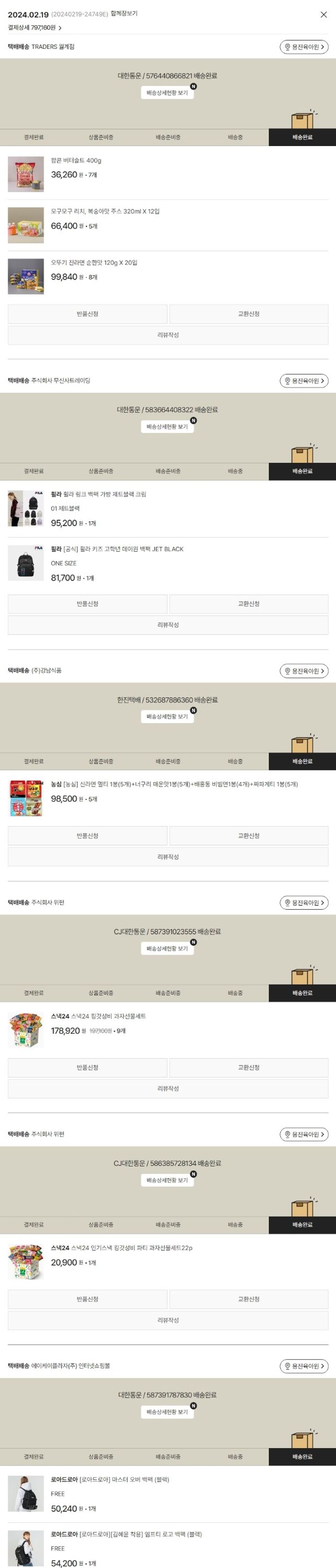The width and height of the screenshot is (336, 1568).
Task: Open 로아드로아 마스터 오버 백팩 thumbnail
Action: (x=26, y=1493)
